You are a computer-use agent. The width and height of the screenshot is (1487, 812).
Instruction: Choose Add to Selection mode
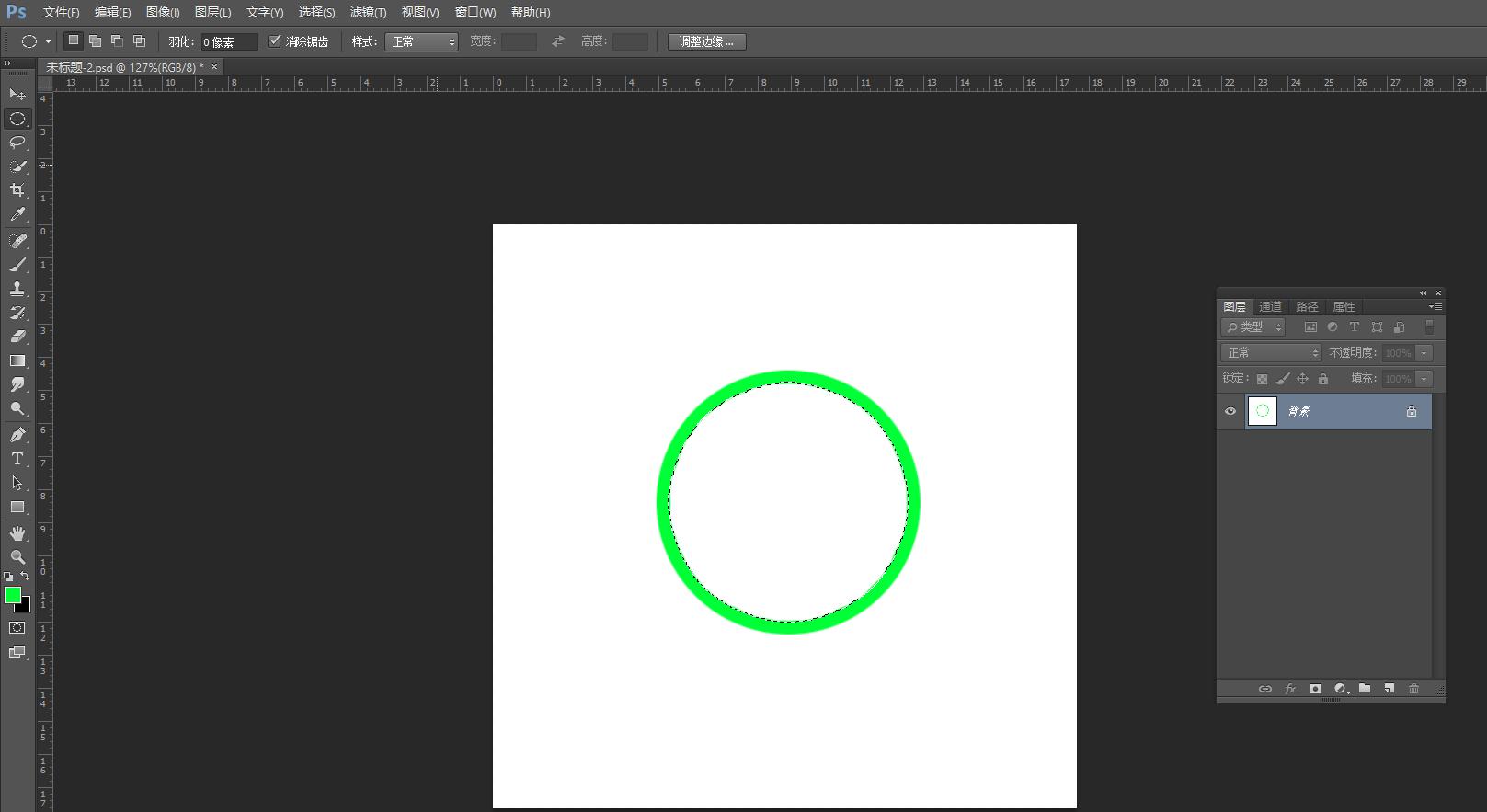pyautogui.click(x=95, y=40)
